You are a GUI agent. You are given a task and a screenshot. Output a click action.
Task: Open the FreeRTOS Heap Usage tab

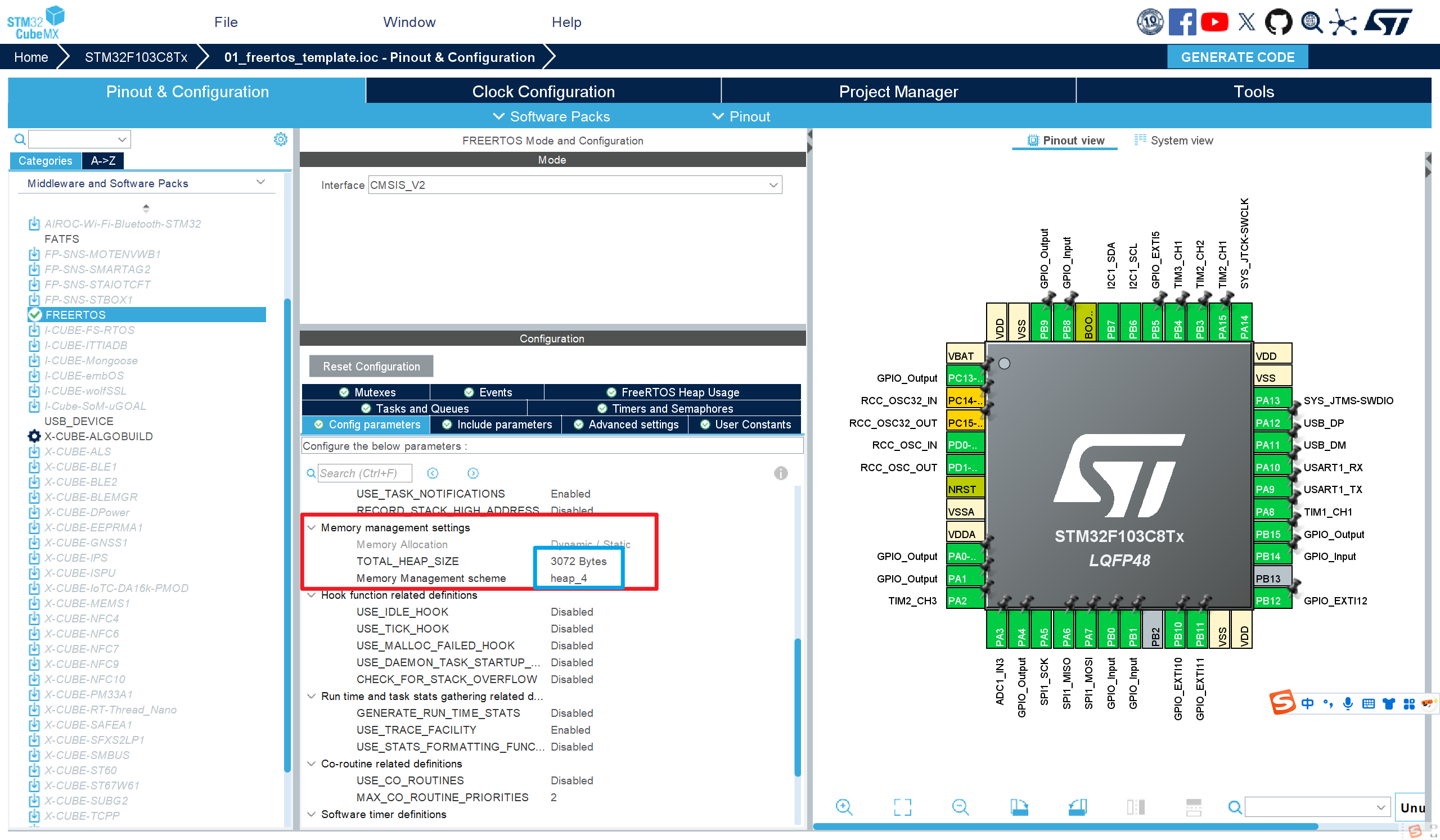pyautogui.click(x=673, y=392)
